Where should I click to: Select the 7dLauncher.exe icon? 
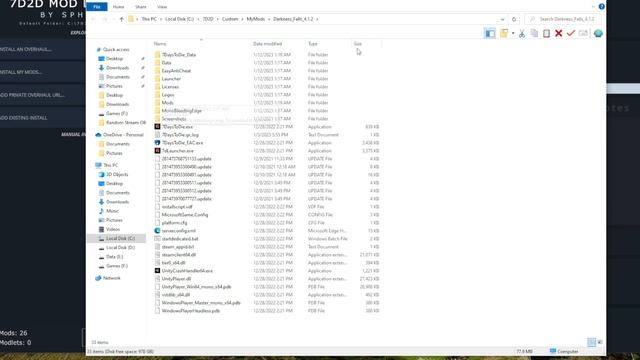click(x=157, y=151)
